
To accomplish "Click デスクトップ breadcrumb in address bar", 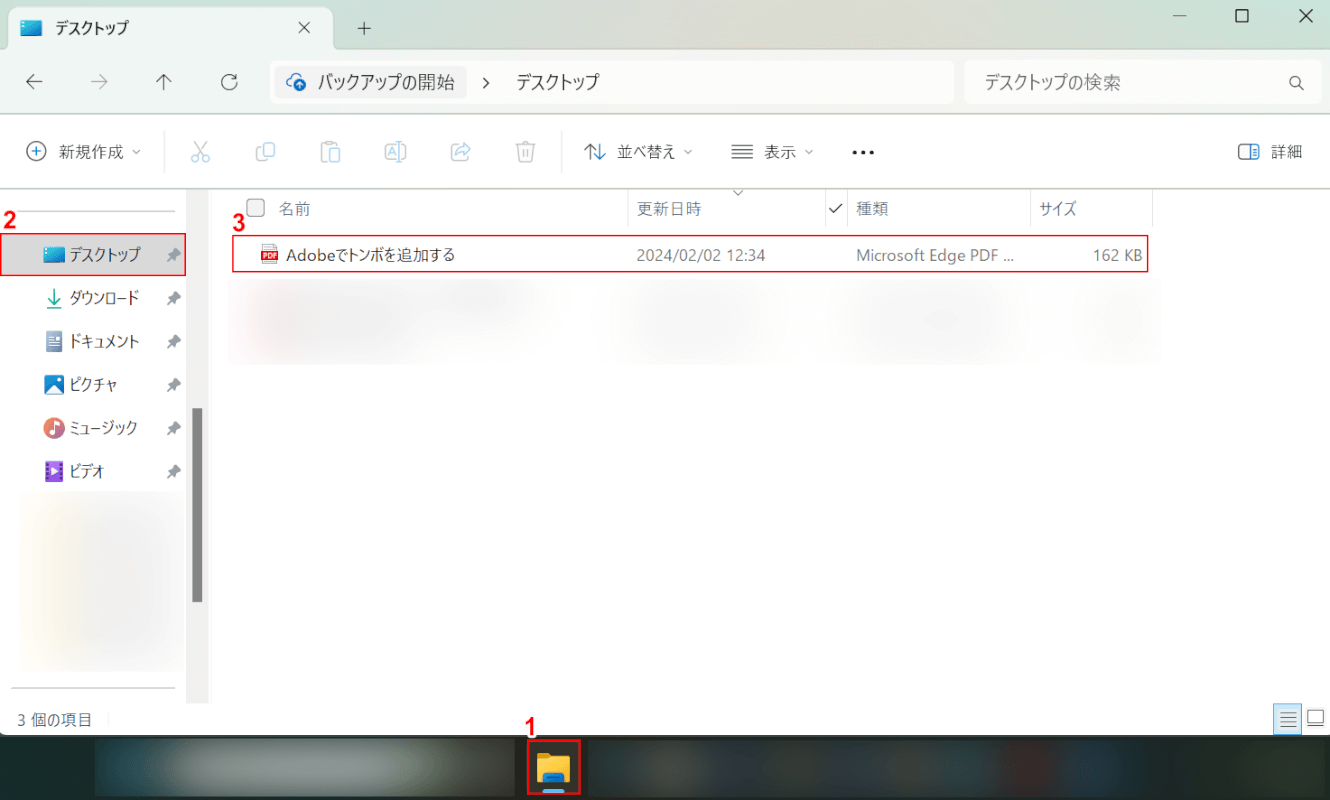I will pos(558,82).
